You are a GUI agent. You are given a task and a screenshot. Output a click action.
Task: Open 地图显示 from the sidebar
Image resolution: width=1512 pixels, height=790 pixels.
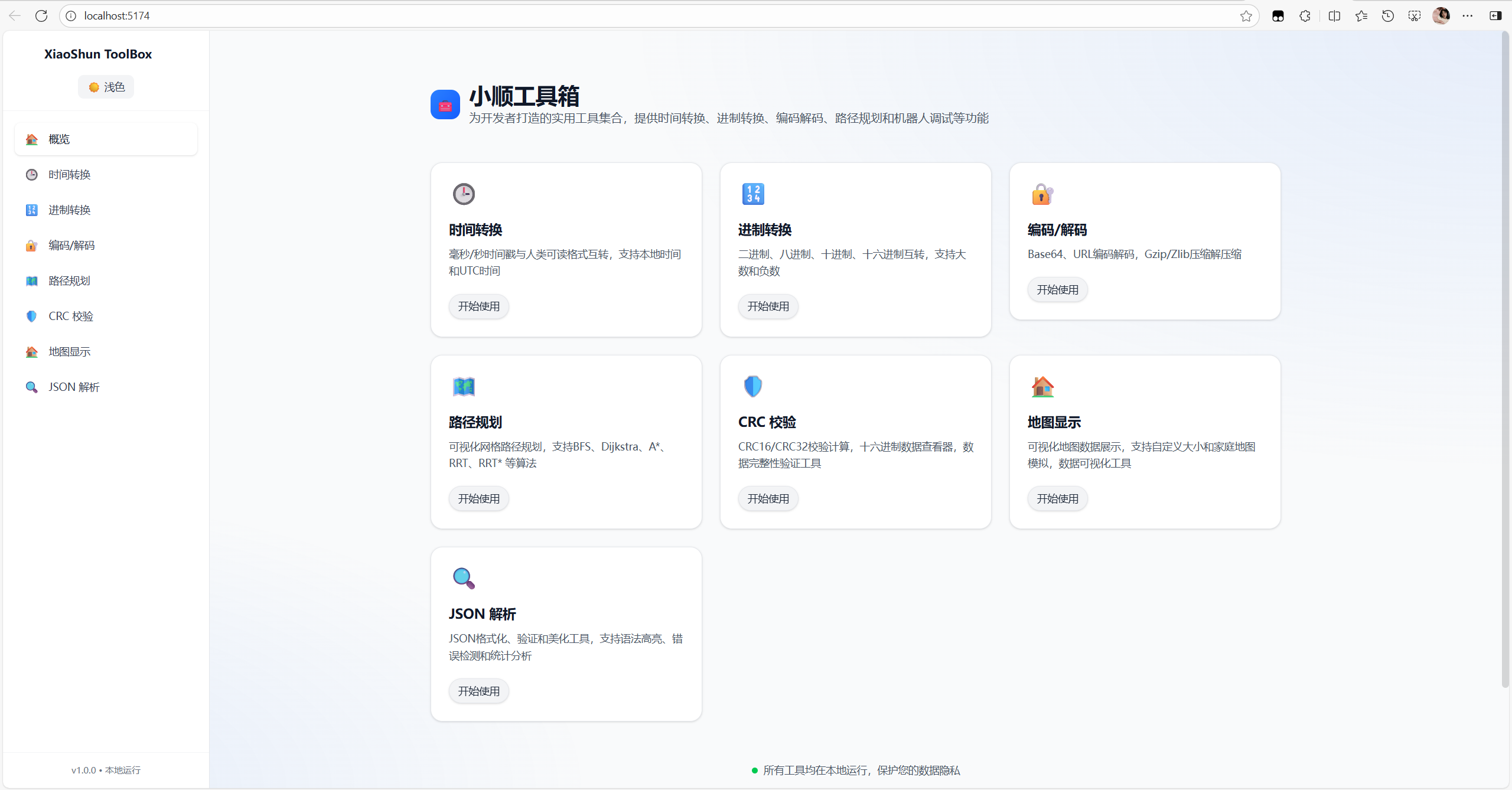(106, 352)
